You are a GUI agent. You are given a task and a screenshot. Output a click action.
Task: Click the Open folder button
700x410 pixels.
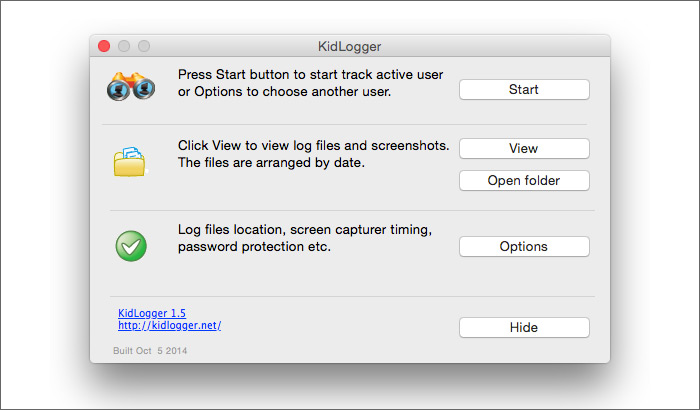point(524,181)
